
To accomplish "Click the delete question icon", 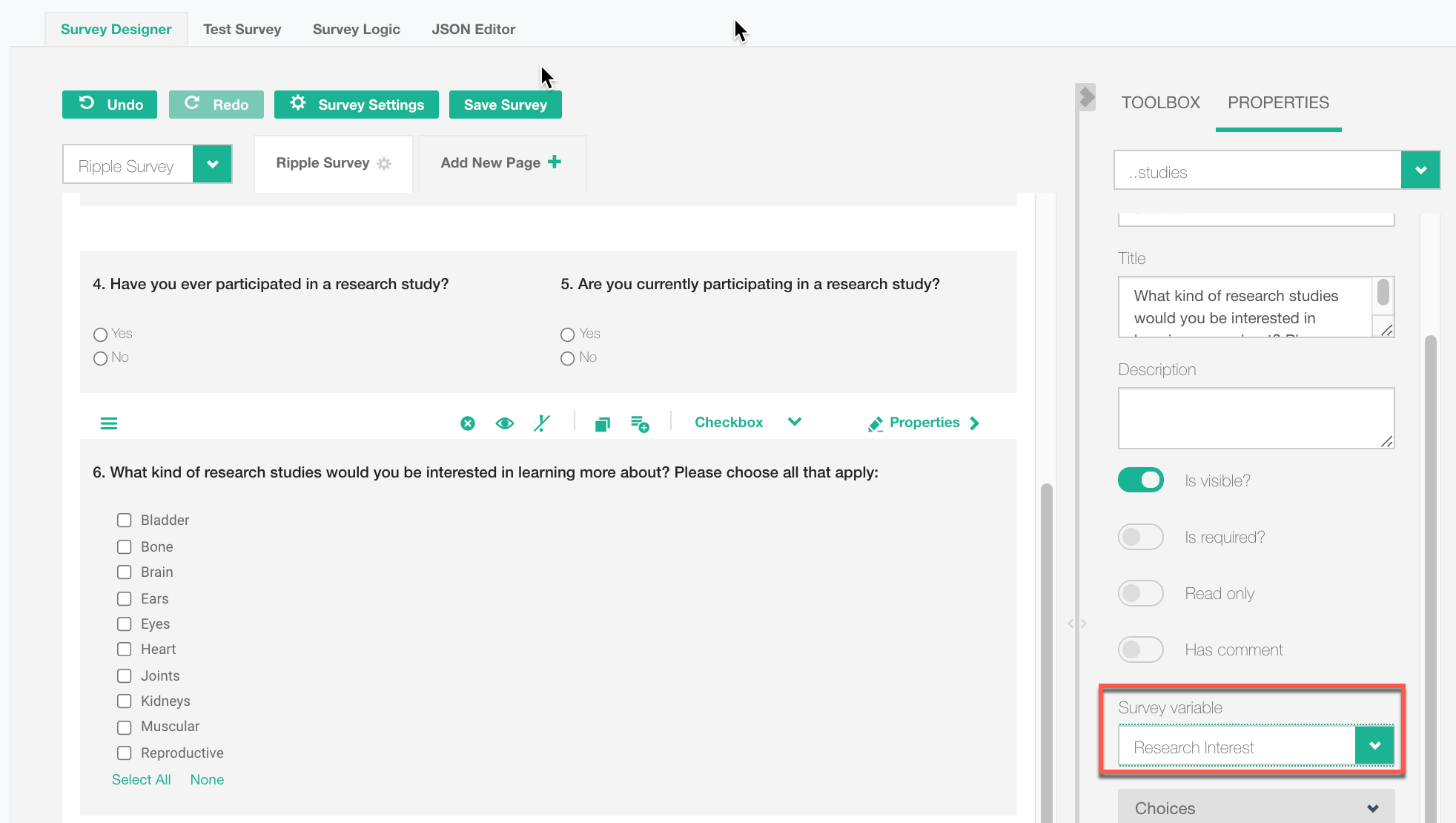I will coord(467,423).
